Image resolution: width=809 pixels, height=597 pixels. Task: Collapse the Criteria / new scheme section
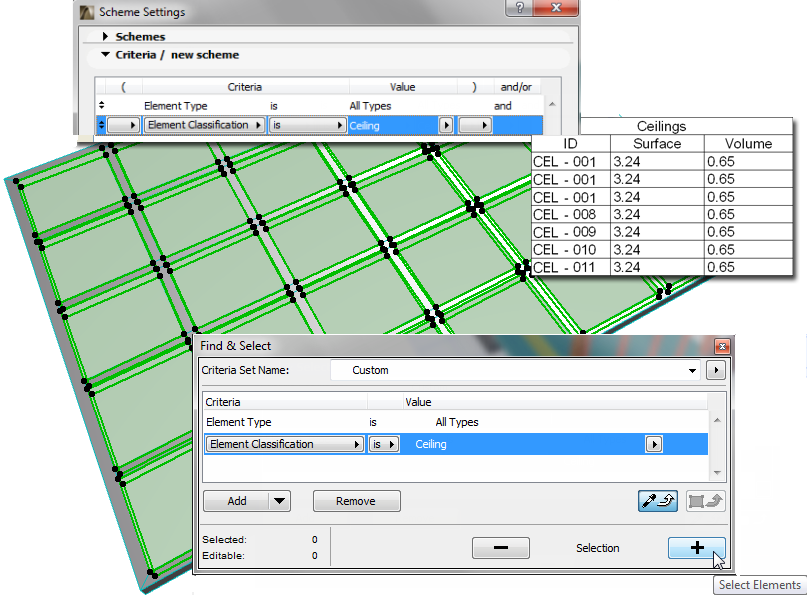tap(106, 54)
